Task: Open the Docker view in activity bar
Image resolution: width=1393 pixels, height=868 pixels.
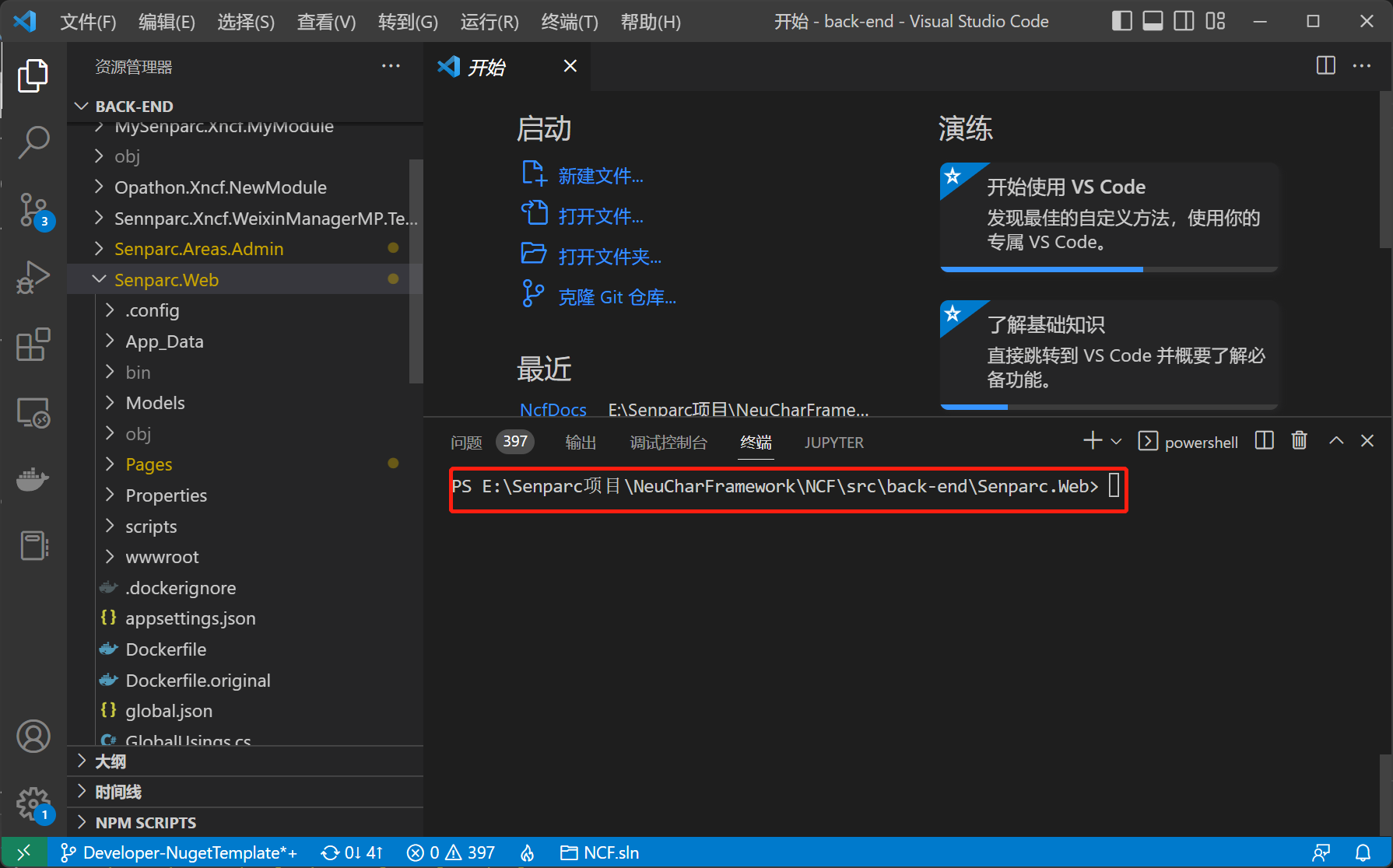Action: pyautogui.click(x=33, y=479)
